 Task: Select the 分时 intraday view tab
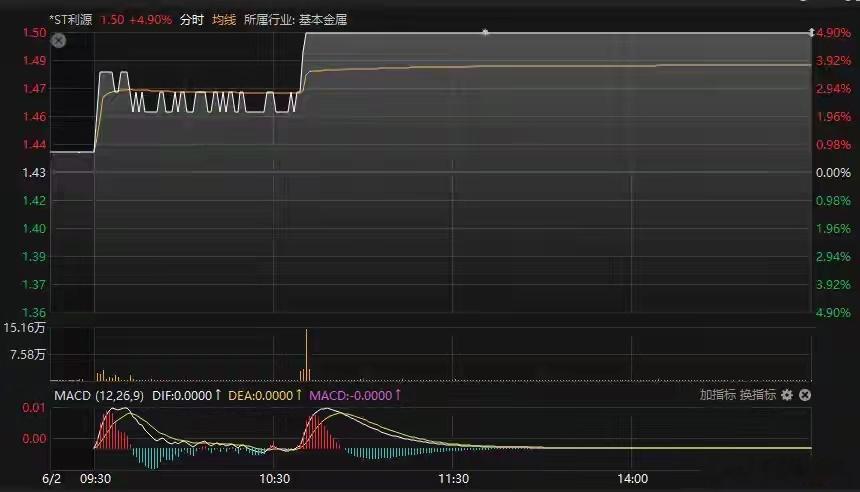coord(192,20)
